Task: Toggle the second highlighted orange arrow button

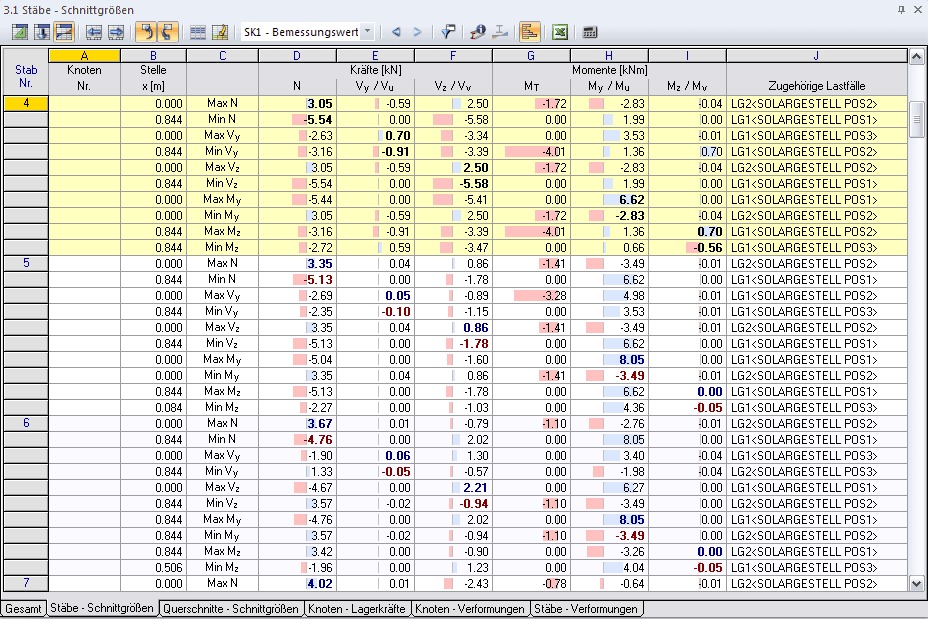Action: point(168,32)
